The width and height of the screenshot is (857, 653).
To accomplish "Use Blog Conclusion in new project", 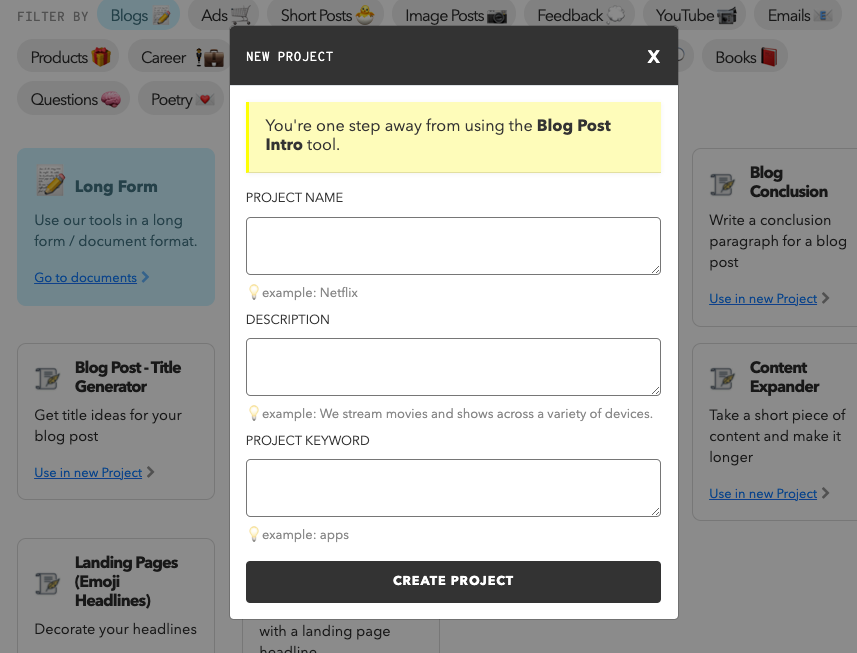I will pyautogui.click(x=763, y=298).
